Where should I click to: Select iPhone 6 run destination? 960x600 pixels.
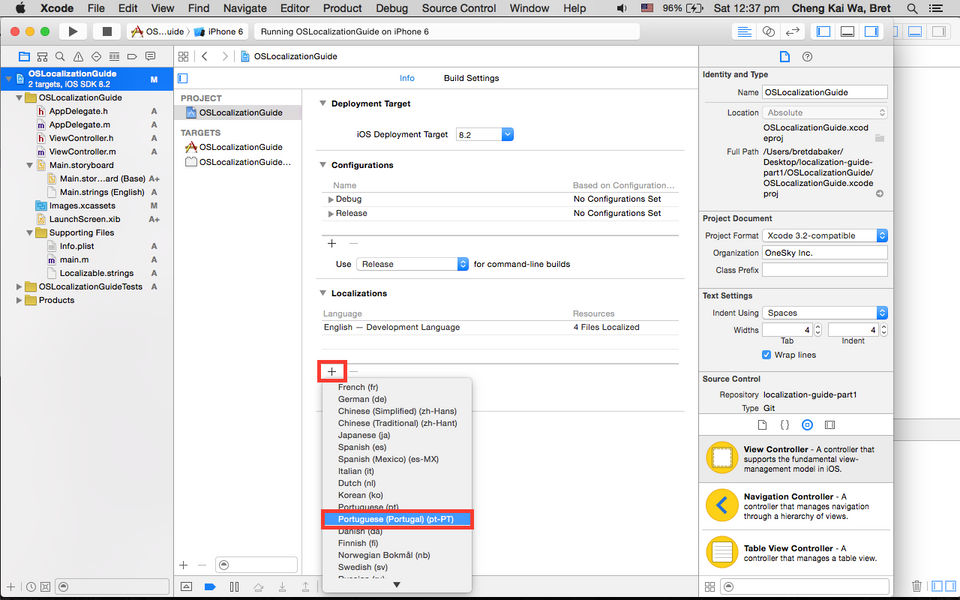click(219, 31)
